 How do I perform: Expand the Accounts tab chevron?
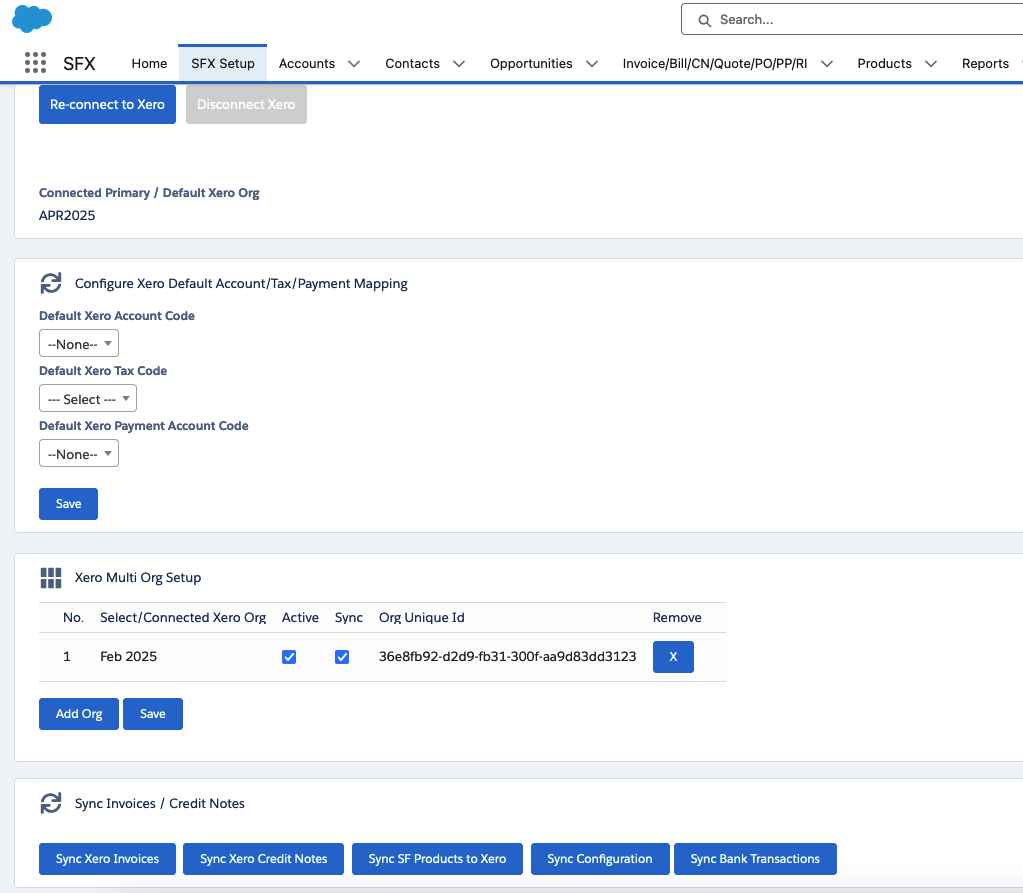coord(354,64)
